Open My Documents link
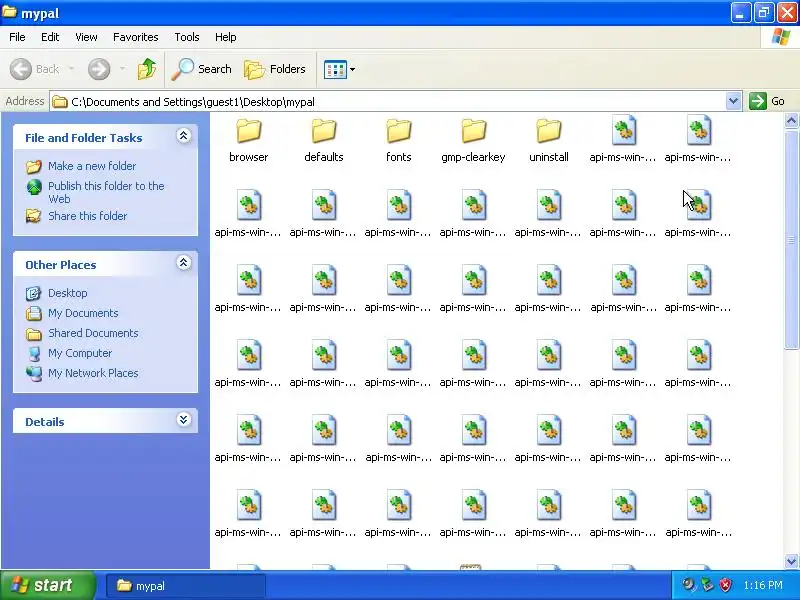The height and width of the screenshot is (600, 800). click(x=83, y=313)
